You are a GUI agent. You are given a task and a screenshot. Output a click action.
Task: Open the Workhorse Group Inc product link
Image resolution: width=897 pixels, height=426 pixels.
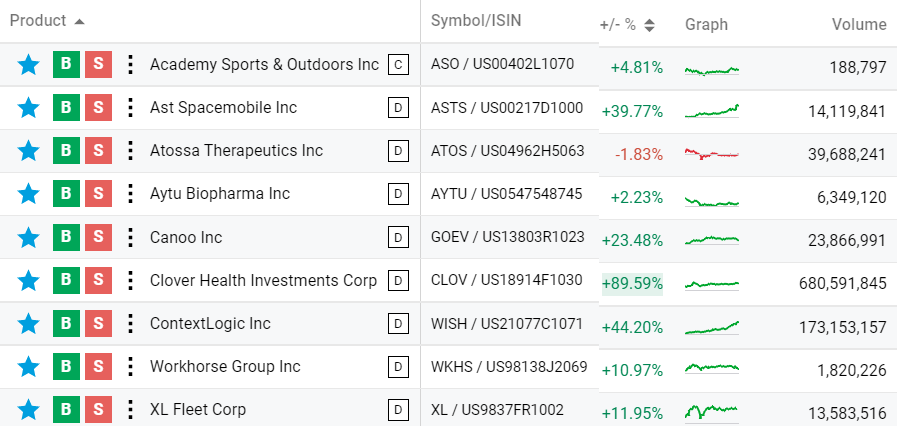[x=225, y=366]
